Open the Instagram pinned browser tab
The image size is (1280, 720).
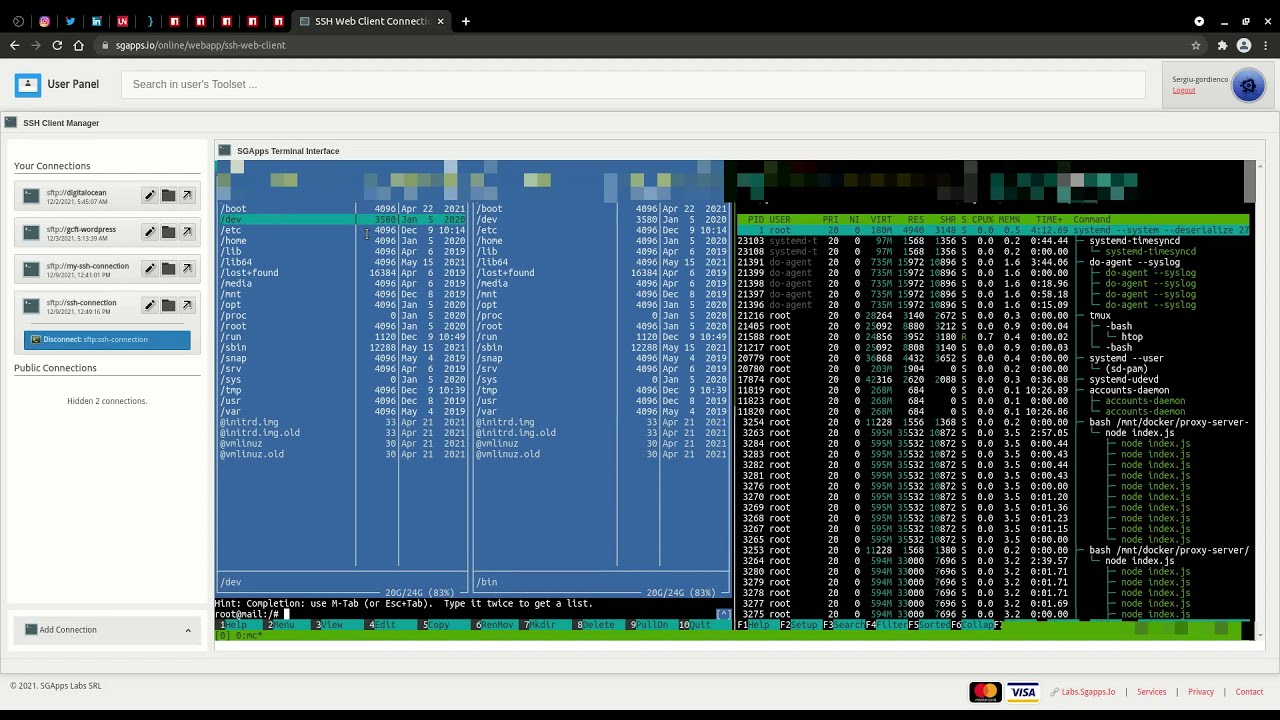pos(44,21)
